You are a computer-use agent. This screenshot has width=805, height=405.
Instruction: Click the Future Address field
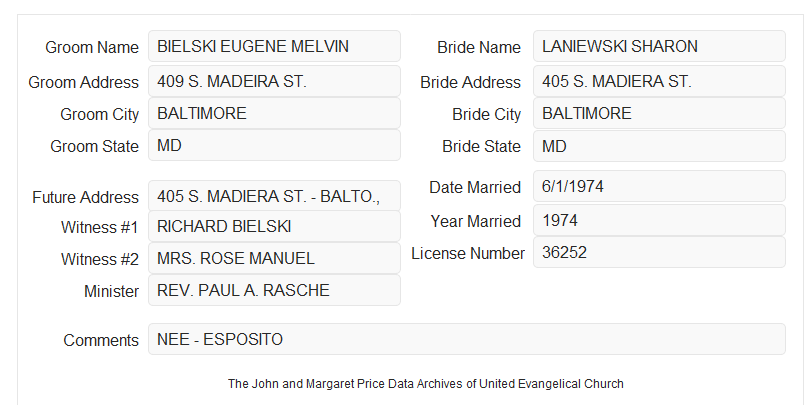(274, 196)
